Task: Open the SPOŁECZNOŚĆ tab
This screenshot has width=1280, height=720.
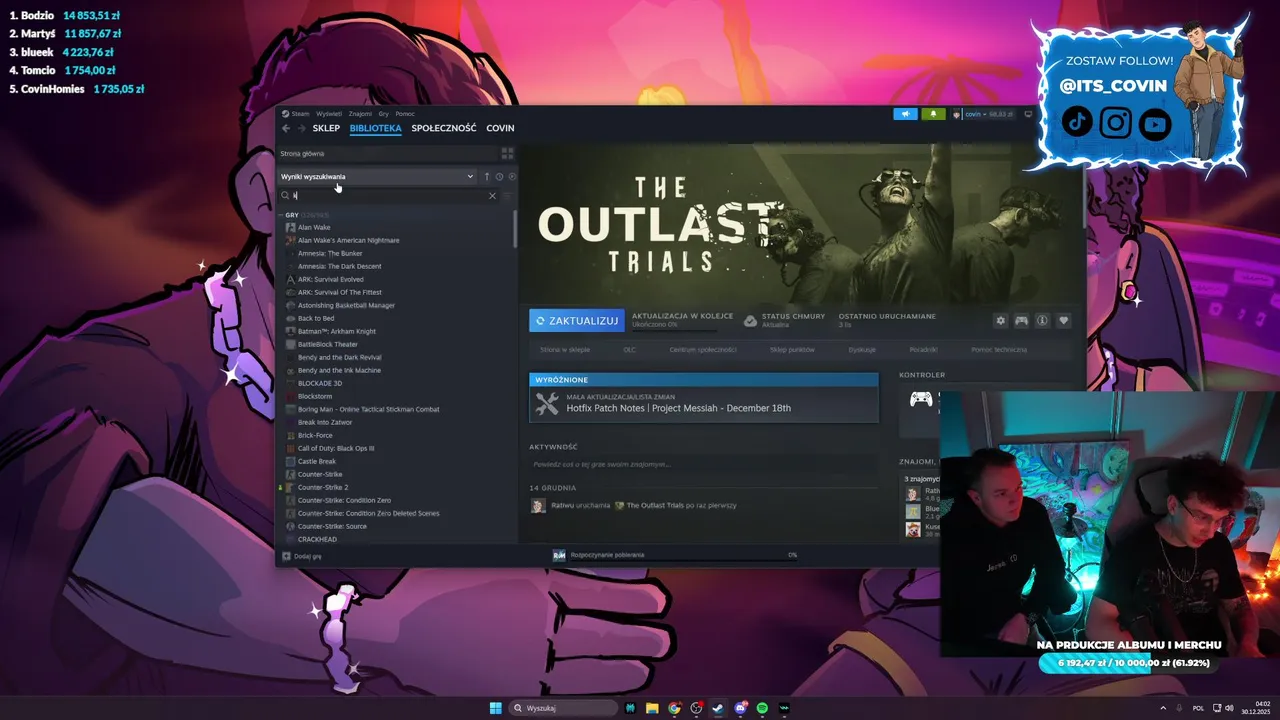Action: pyautogui.click(x=444, y=128)
